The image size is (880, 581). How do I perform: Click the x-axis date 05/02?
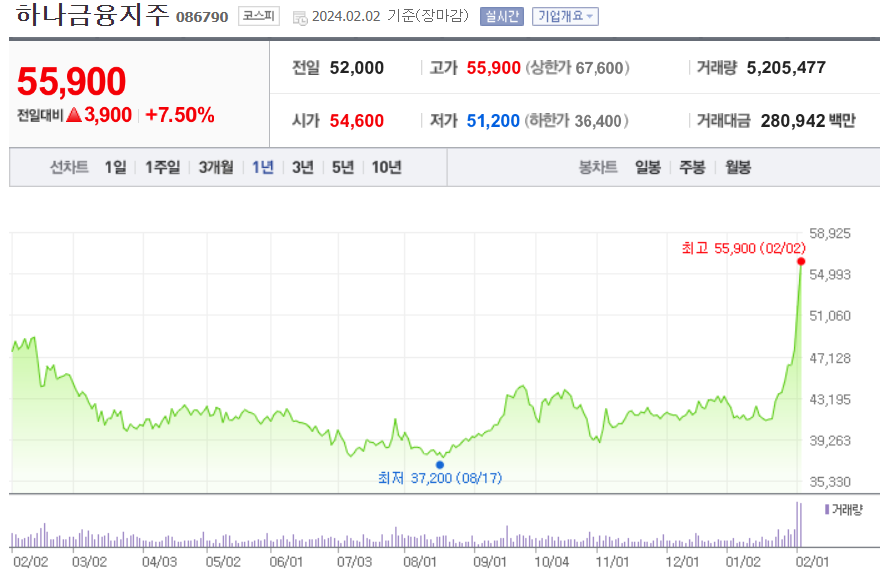(223, 562)
